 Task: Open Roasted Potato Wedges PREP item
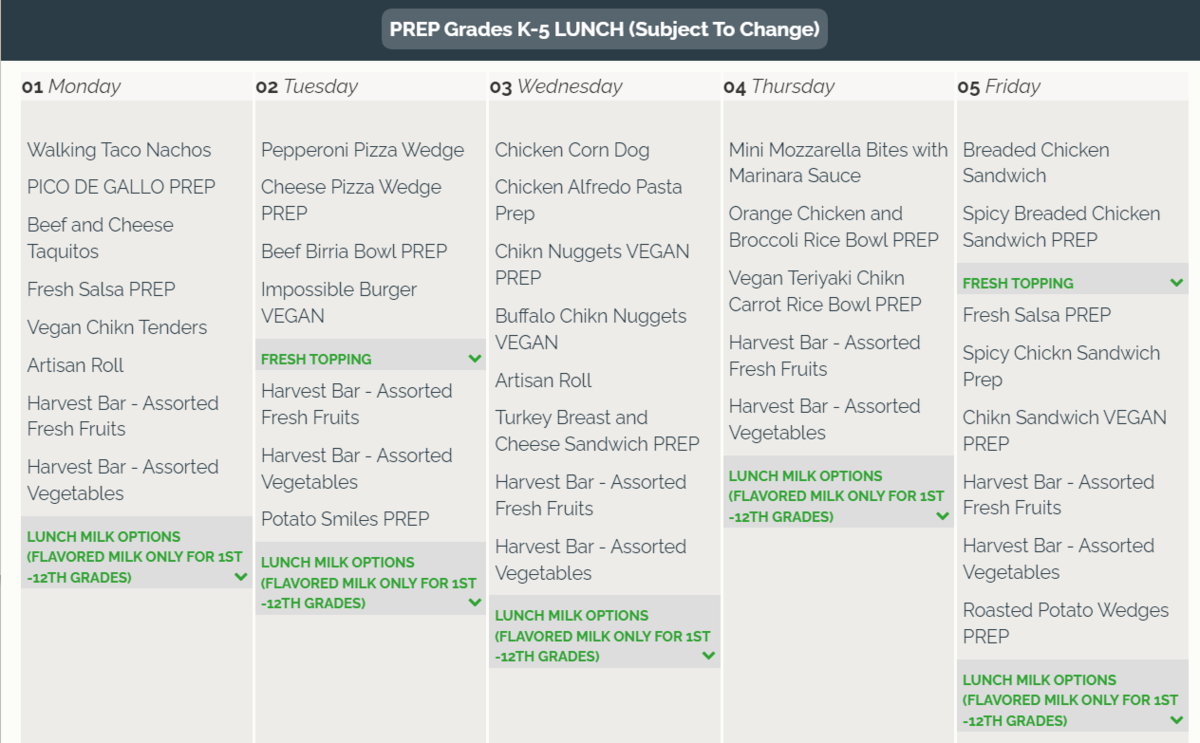(1065, 622)
